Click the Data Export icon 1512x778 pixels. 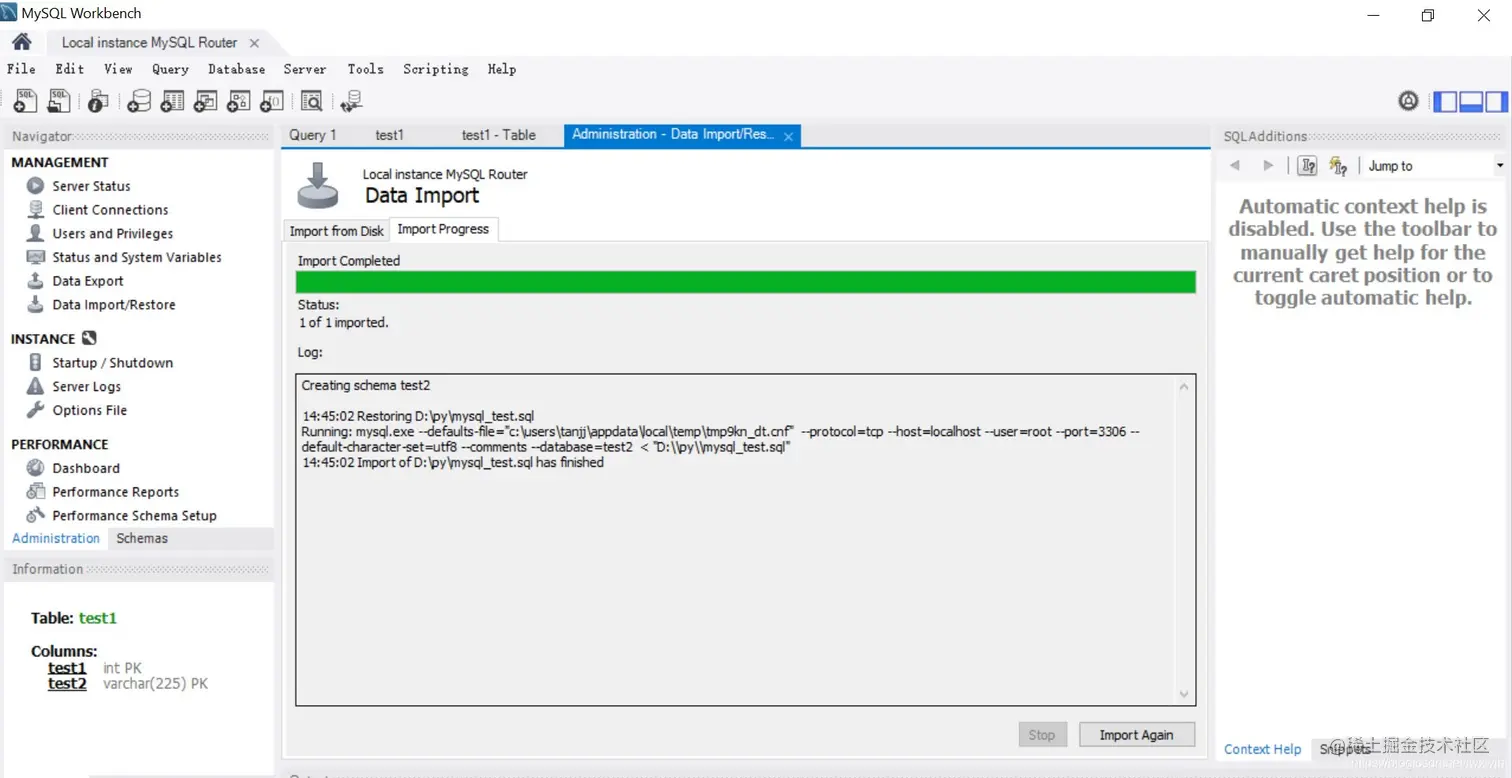tap(36, 281)
